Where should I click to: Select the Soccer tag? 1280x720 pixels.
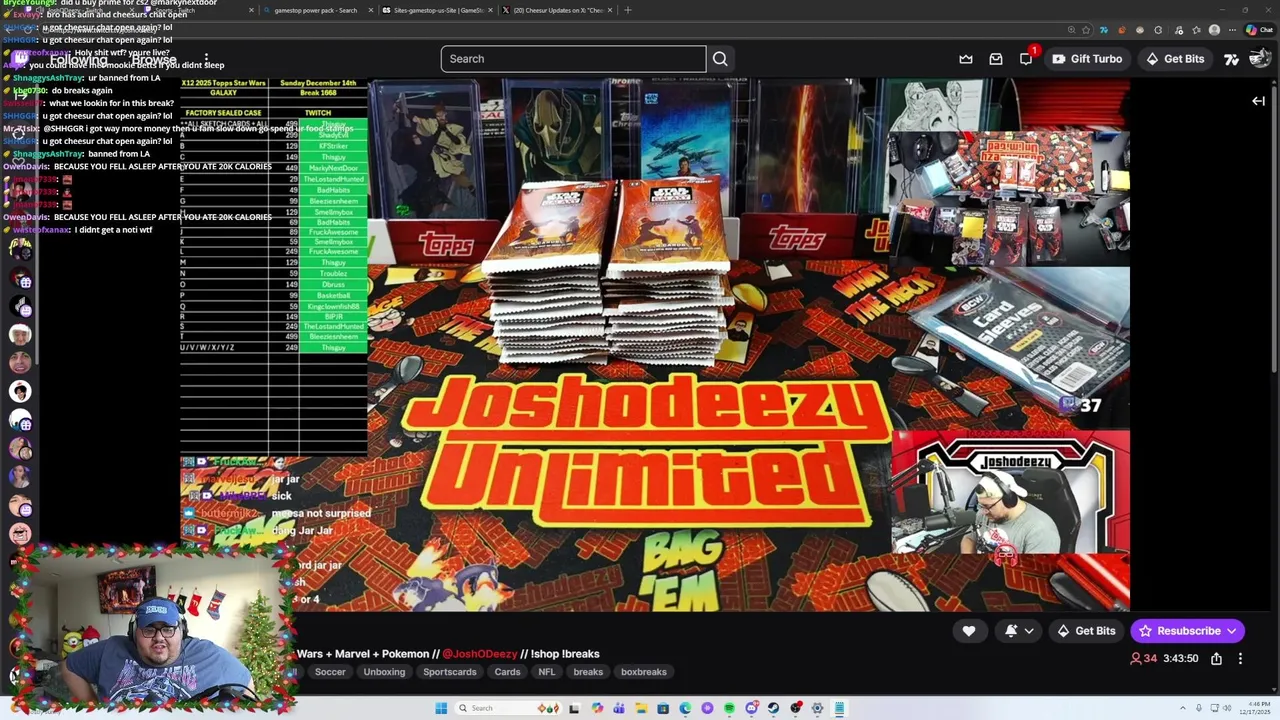point(330,672)
